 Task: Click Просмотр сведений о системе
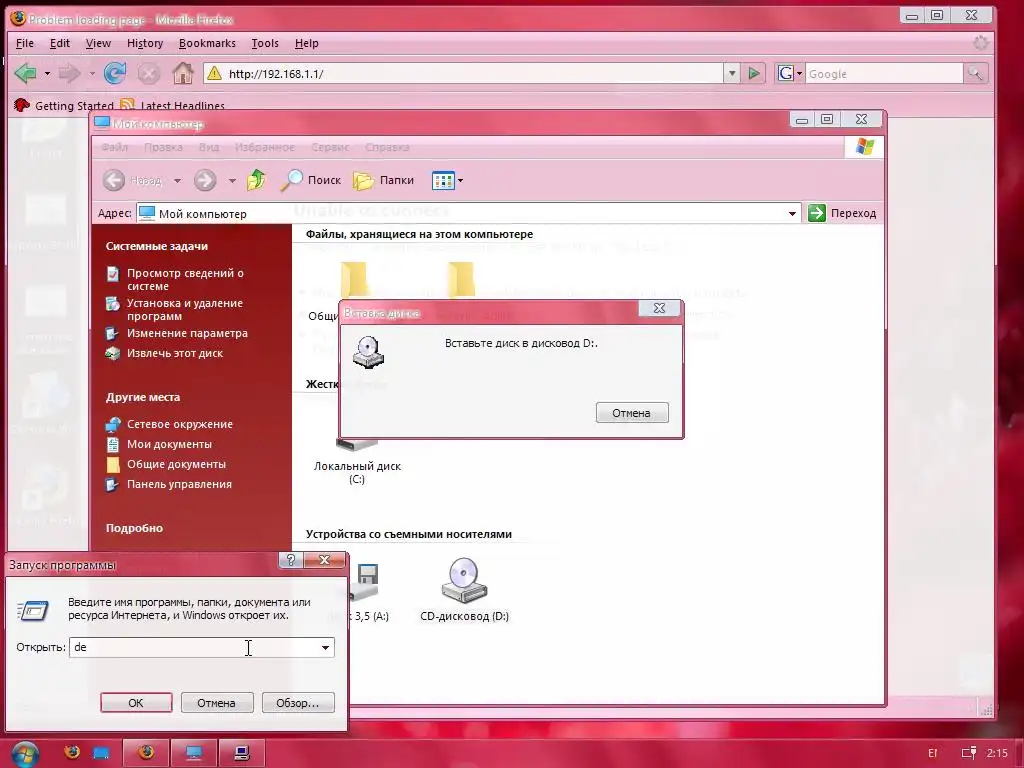coord(185,280)
